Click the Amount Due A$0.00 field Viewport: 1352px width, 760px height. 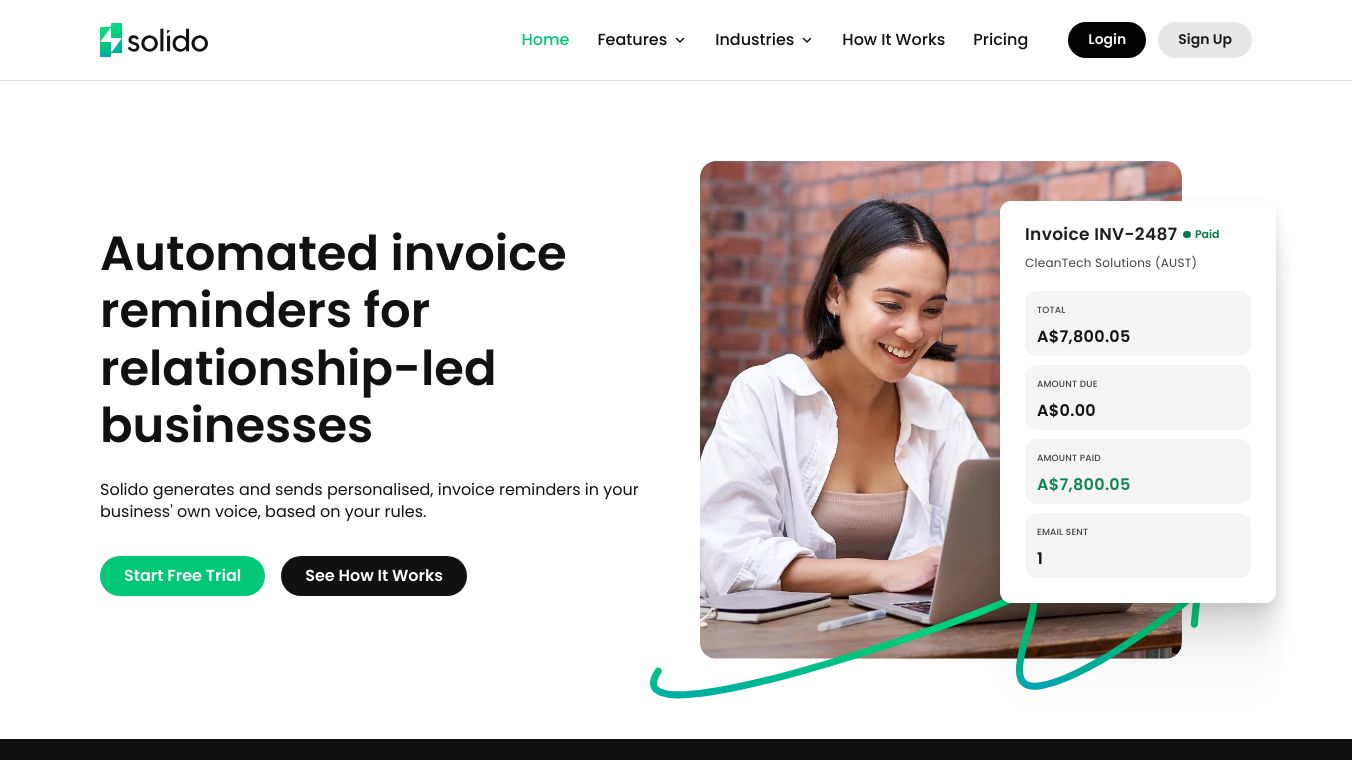(x=1138, y=398)
